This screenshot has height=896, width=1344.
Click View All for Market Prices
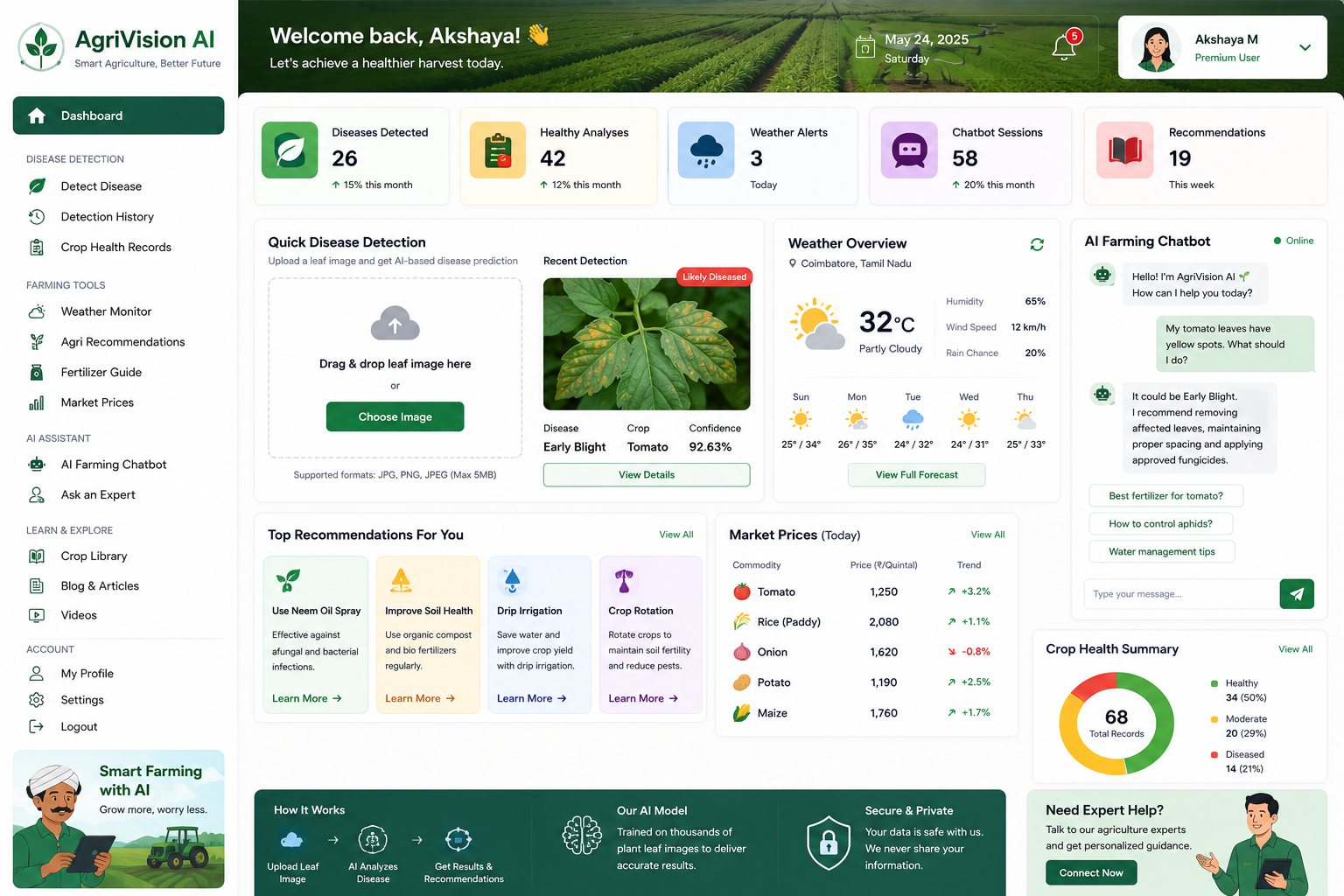(x=988, y=535)
